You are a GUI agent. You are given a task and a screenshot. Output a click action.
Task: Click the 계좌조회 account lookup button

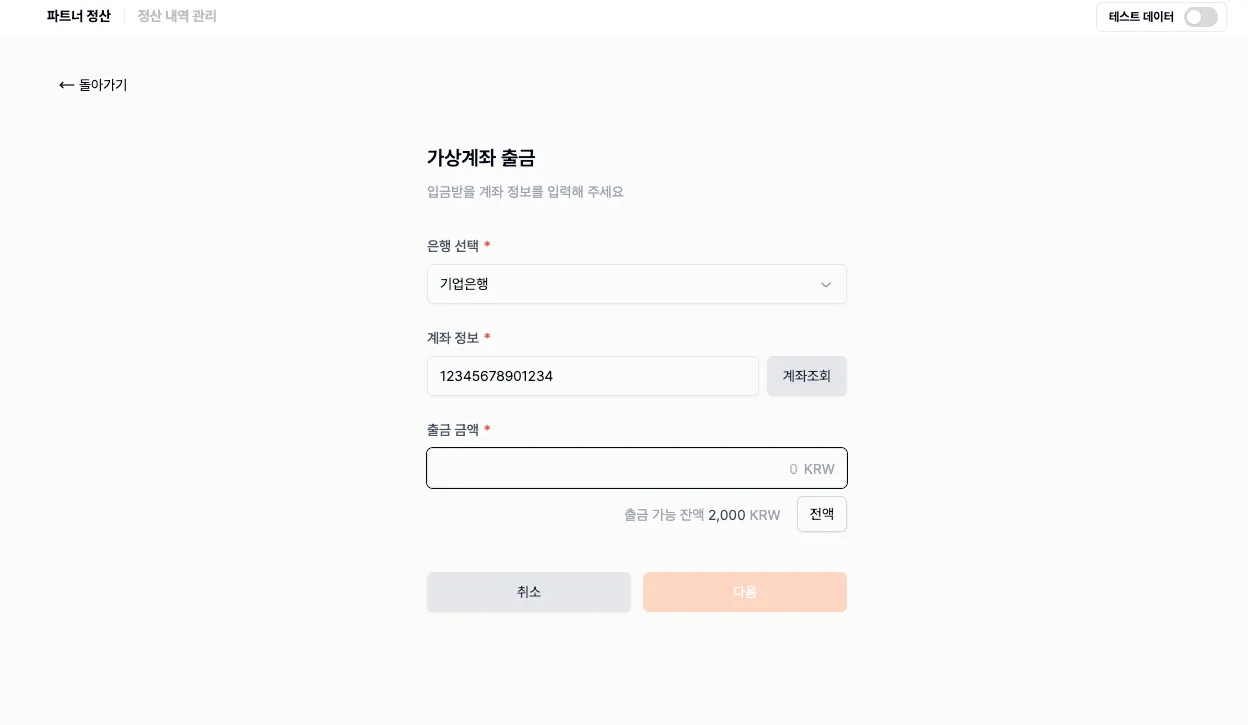point(806,376)
